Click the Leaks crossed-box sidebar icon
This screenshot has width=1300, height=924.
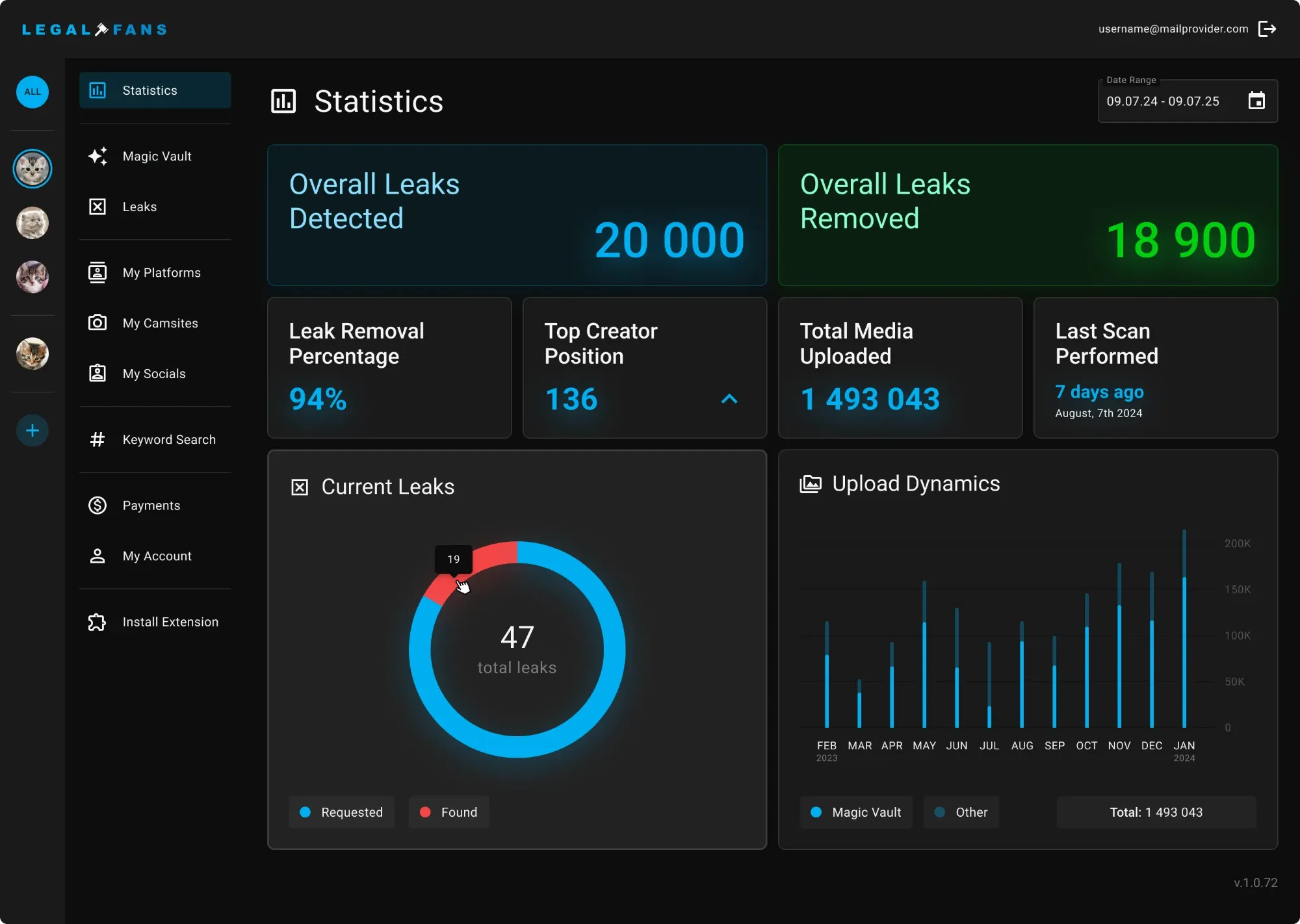coord(97,207)
